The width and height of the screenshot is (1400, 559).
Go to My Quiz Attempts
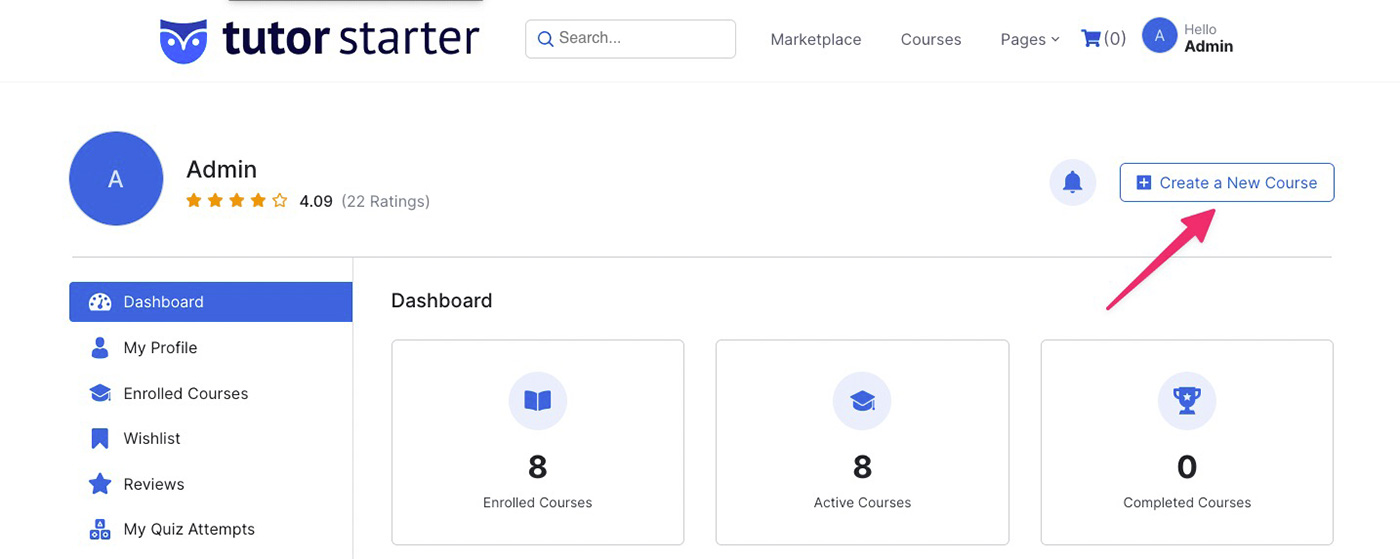tap(189, 529)
